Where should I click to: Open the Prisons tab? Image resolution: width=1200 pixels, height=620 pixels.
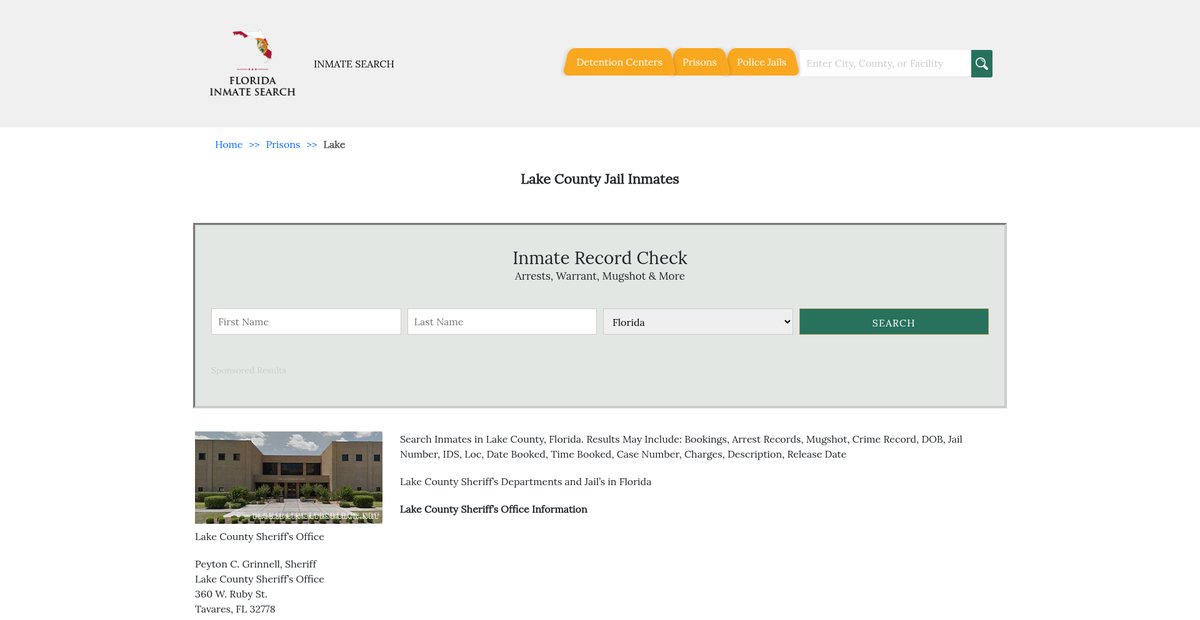click(x=699, y=62)
